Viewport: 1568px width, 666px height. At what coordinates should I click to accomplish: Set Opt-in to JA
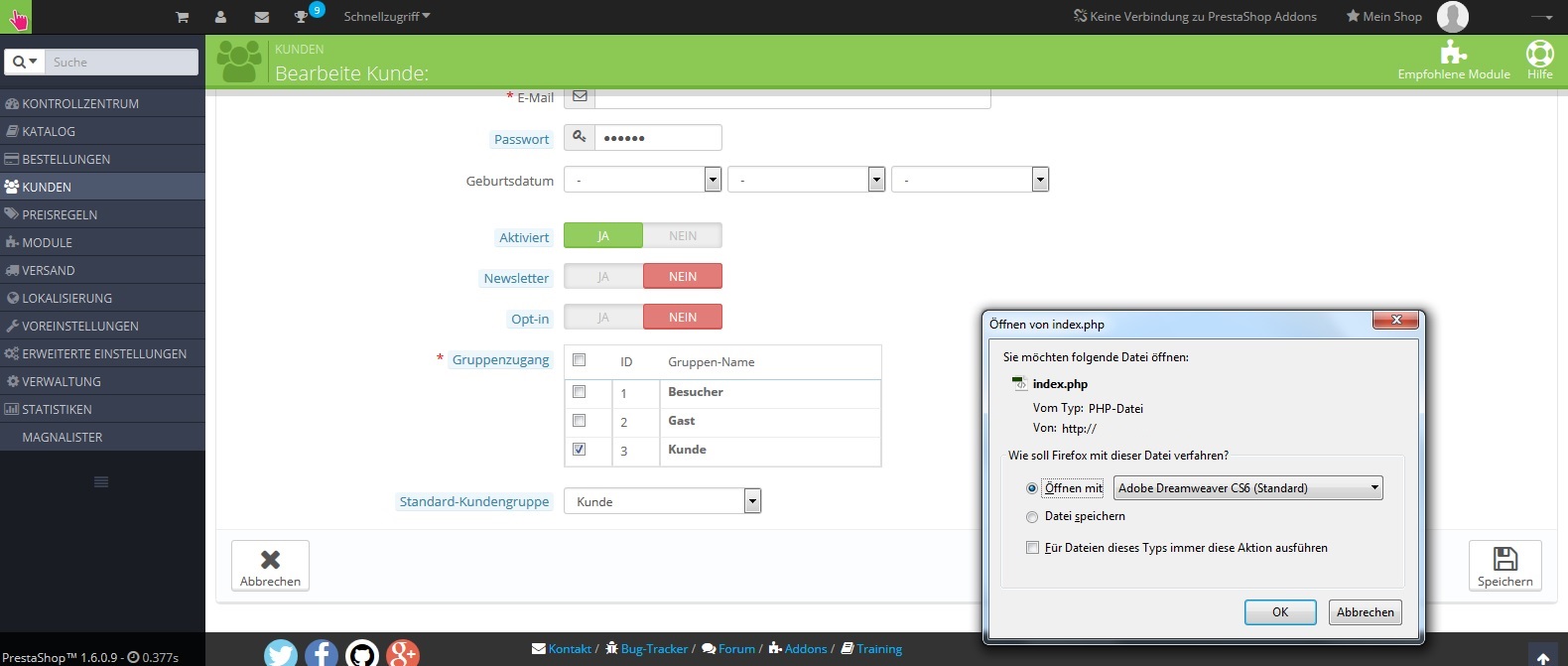[x=603, y=317]
